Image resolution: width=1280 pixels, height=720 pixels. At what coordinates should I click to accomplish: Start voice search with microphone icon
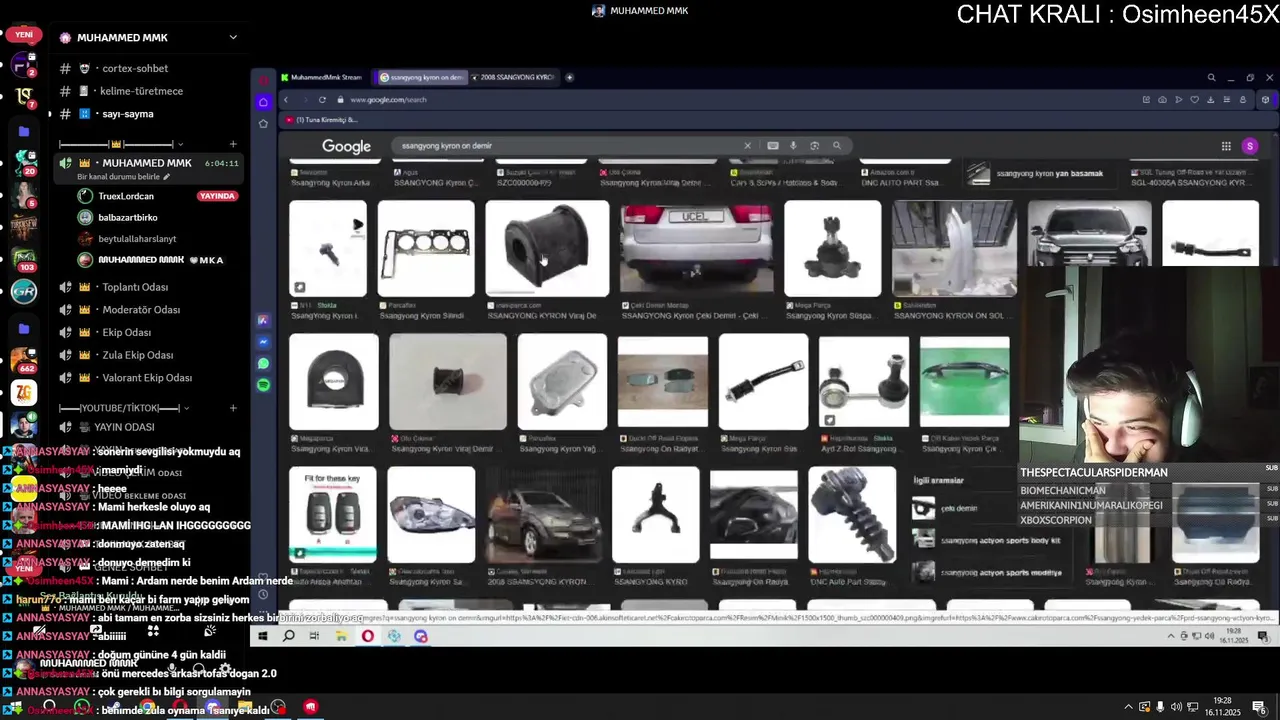pyautogui.click(x=793, y=146)
